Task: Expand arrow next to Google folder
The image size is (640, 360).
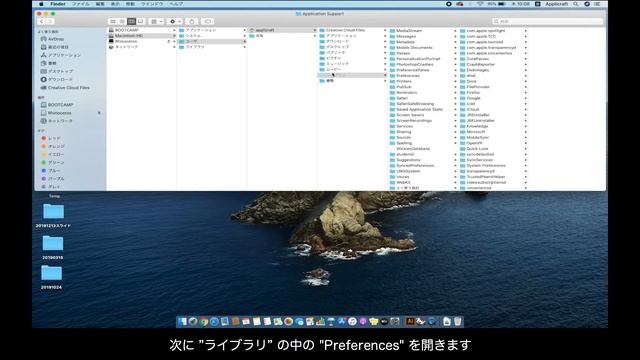Action: (526, 98)
